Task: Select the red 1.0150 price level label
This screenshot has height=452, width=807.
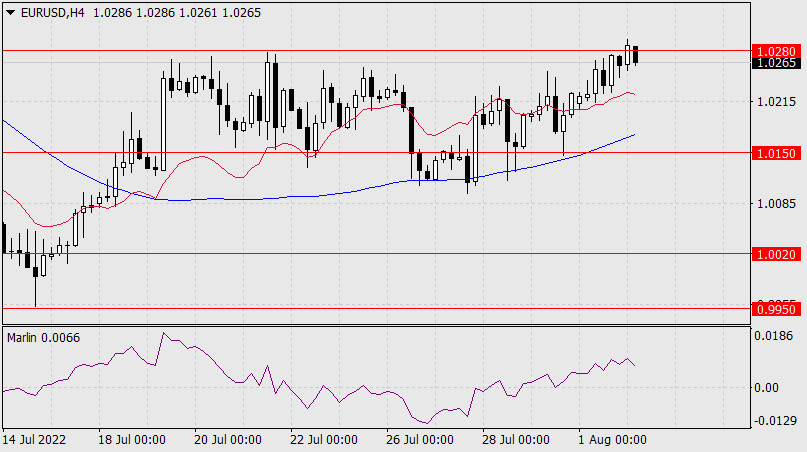Action: tap(776, 153)
